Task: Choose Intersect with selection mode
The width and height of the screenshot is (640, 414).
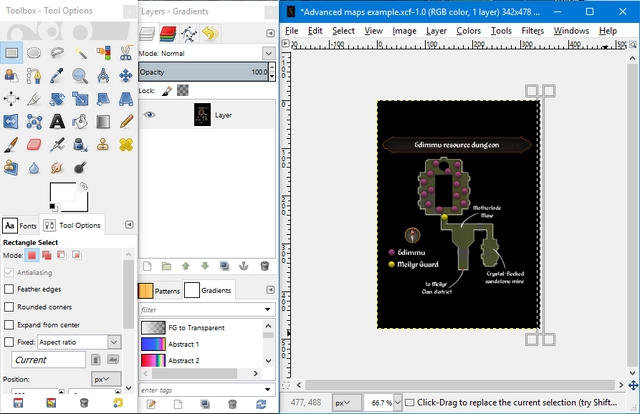Action: tap(76, 256)
